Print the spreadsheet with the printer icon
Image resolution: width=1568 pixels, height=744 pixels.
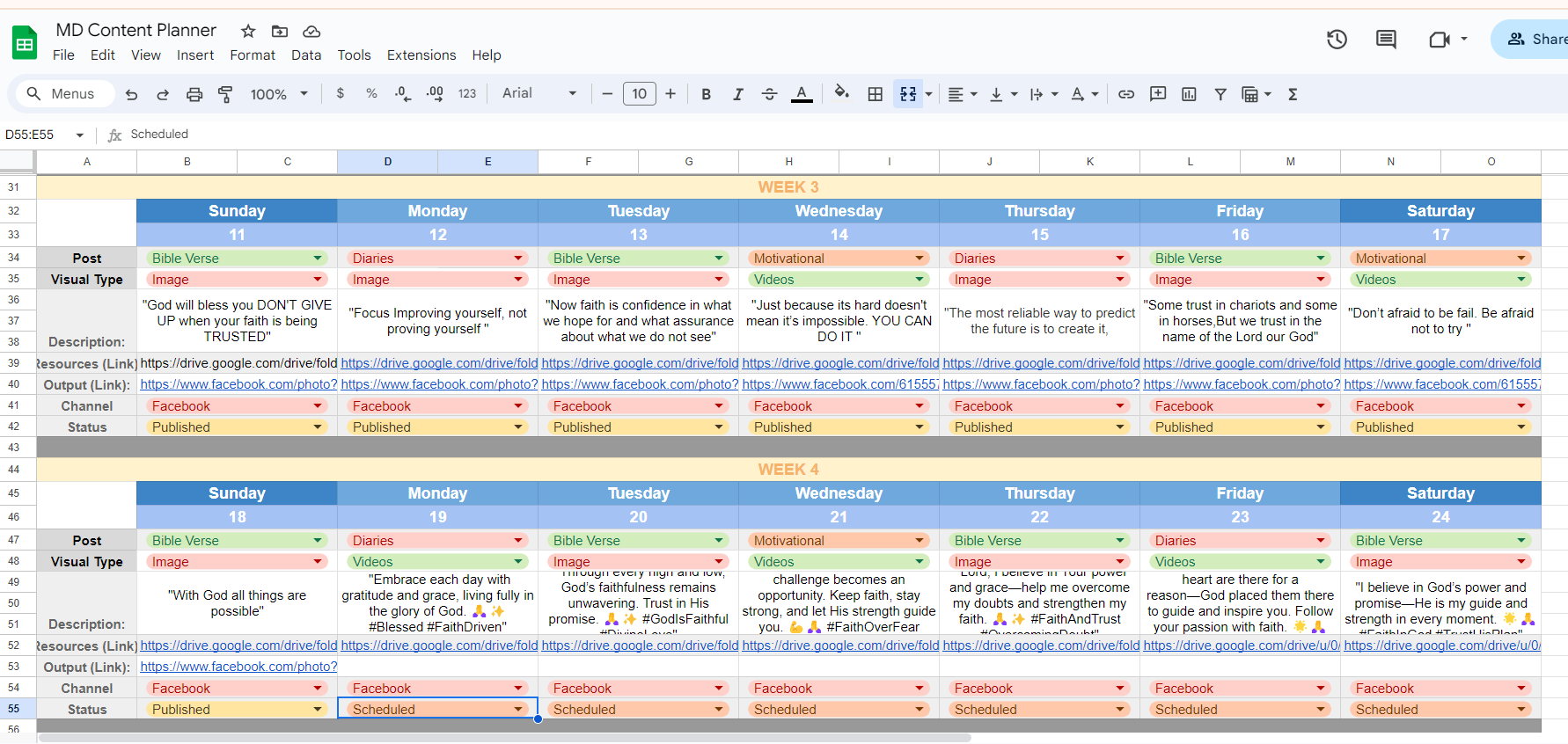(194, 94)
